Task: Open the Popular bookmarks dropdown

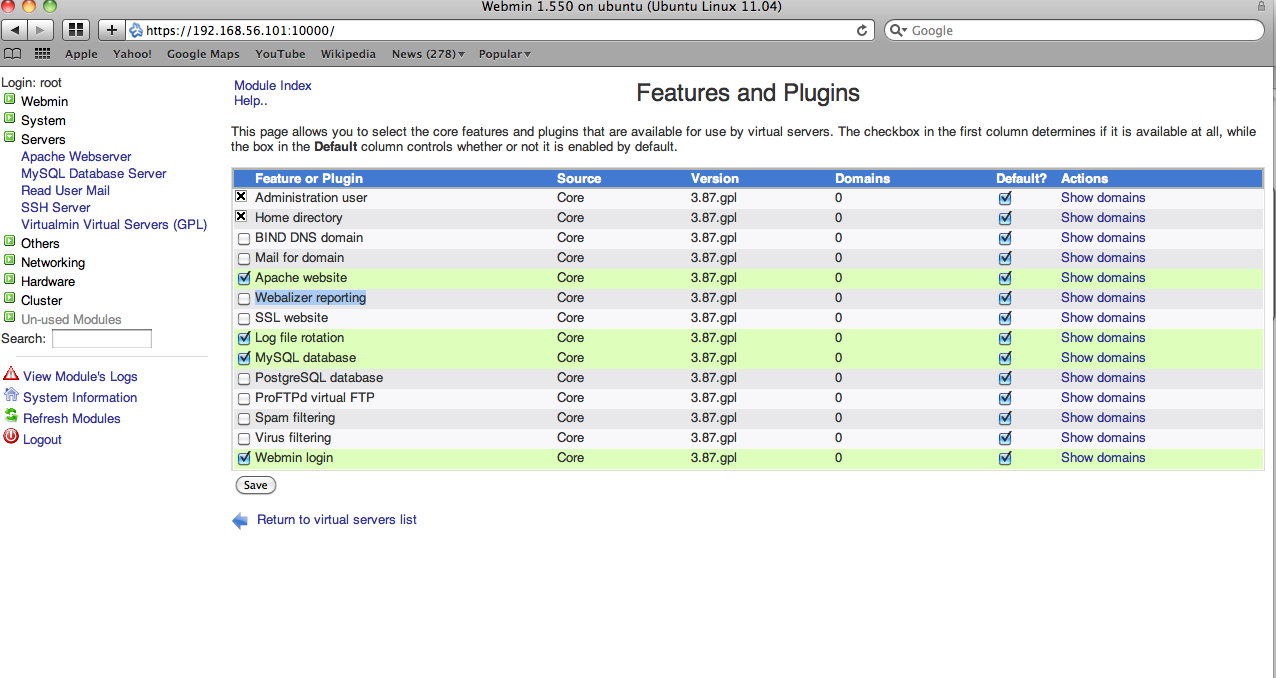Action: [x=504, y=54]
